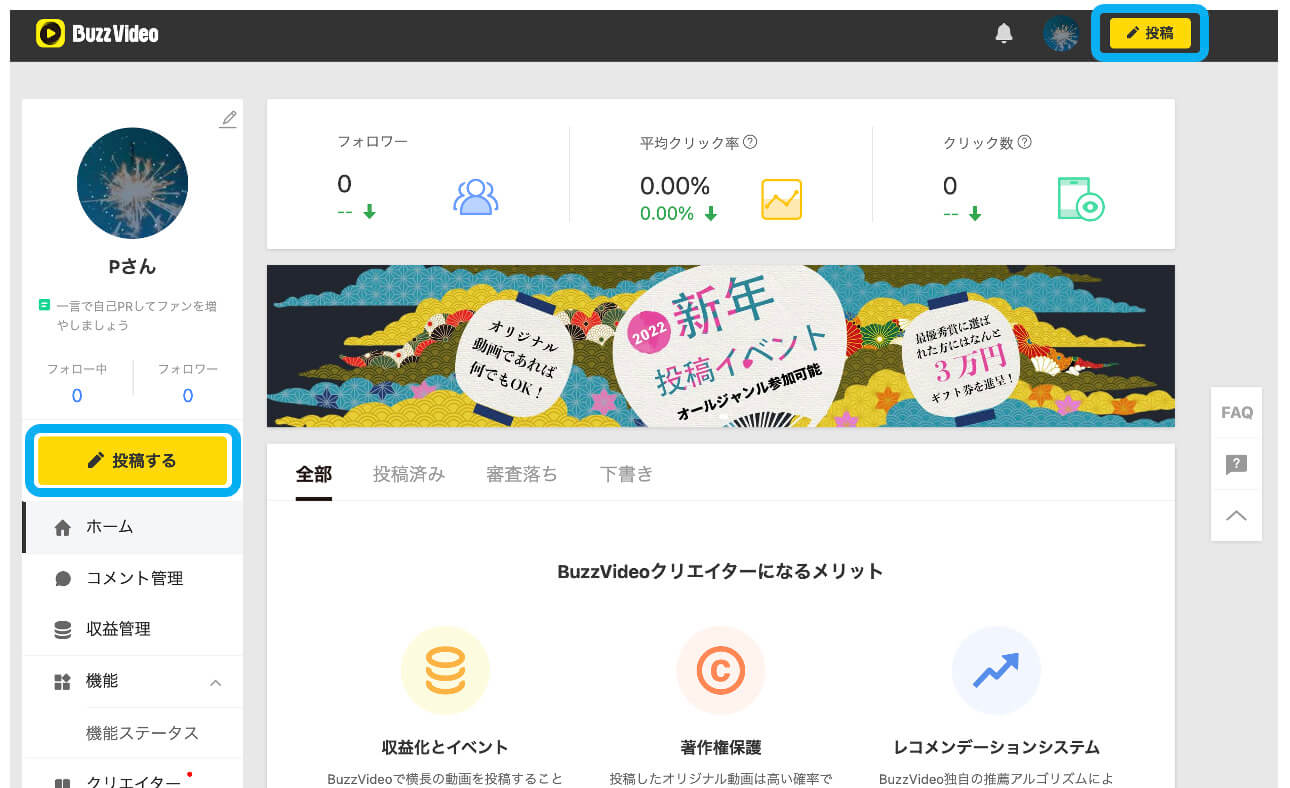Click the BuzzVideoクリエイターになるメリット heading
Image resolution: width=1290 pixels, height=788 pixels.
pos(720,572)
